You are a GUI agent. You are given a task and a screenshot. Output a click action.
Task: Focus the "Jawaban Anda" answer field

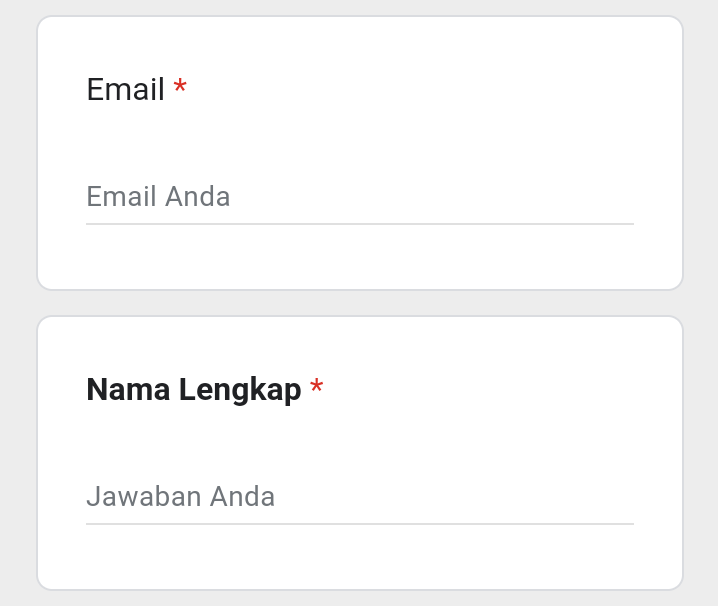tap(359, 496)
